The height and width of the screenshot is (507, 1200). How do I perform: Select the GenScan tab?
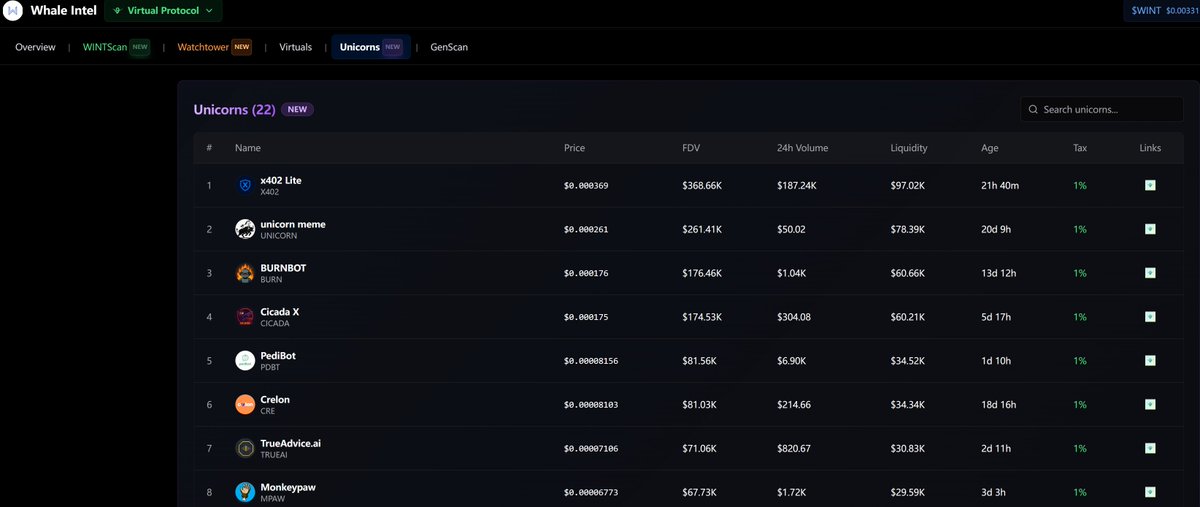pyautogui.click(x=449, y=47)
